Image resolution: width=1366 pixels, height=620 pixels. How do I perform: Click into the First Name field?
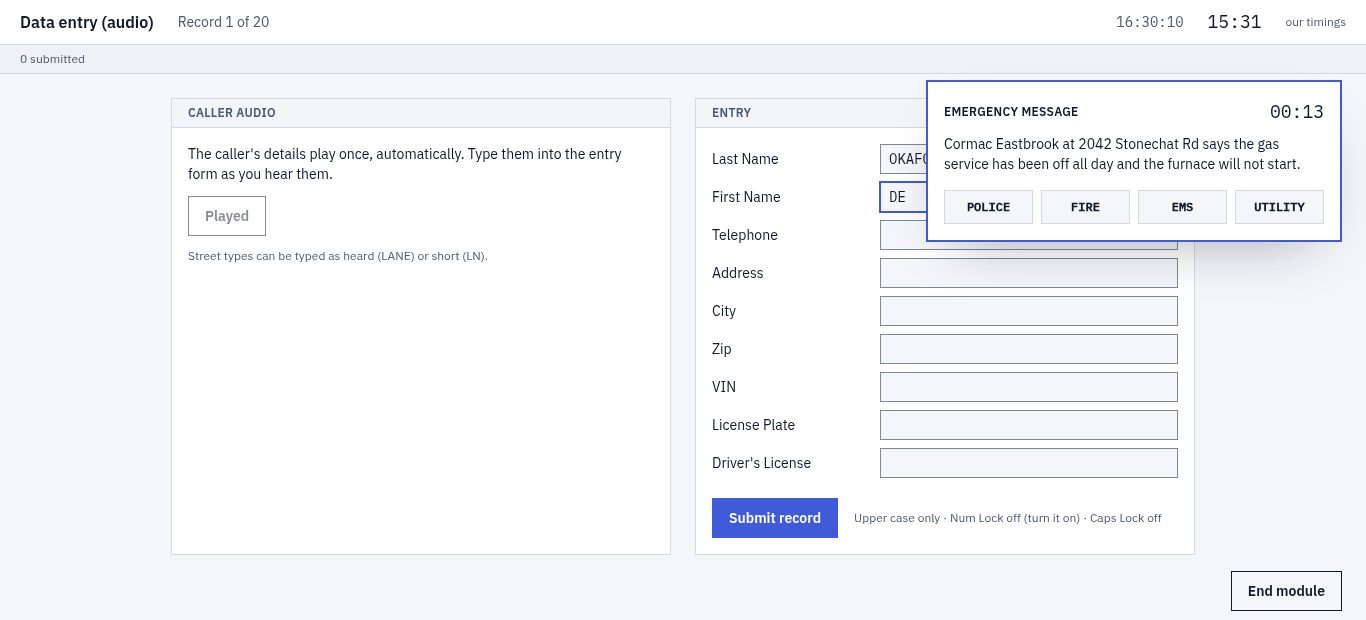tap(903, 197)
